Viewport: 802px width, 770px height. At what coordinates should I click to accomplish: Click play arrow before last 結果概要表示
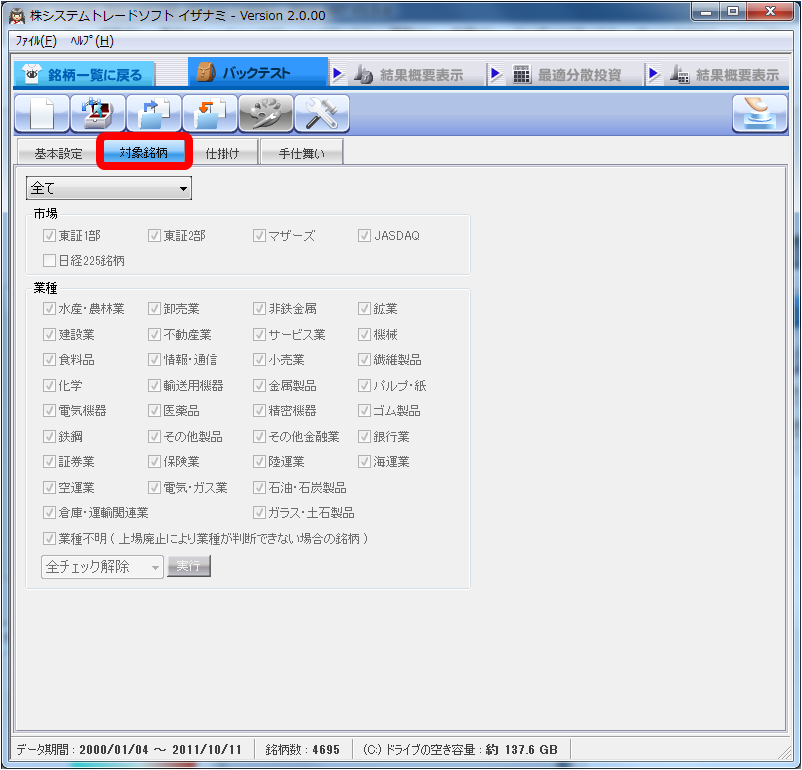653,74
